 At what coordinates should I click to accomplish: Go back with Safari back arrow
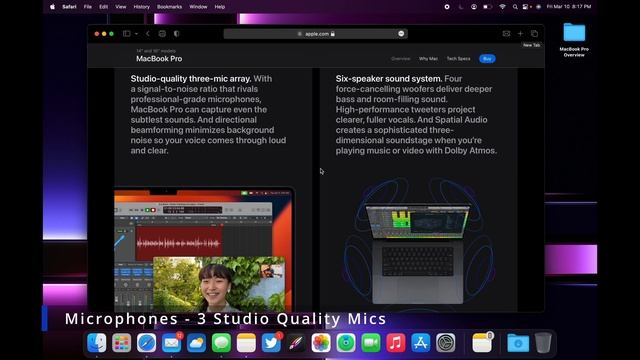click(148, 34)
